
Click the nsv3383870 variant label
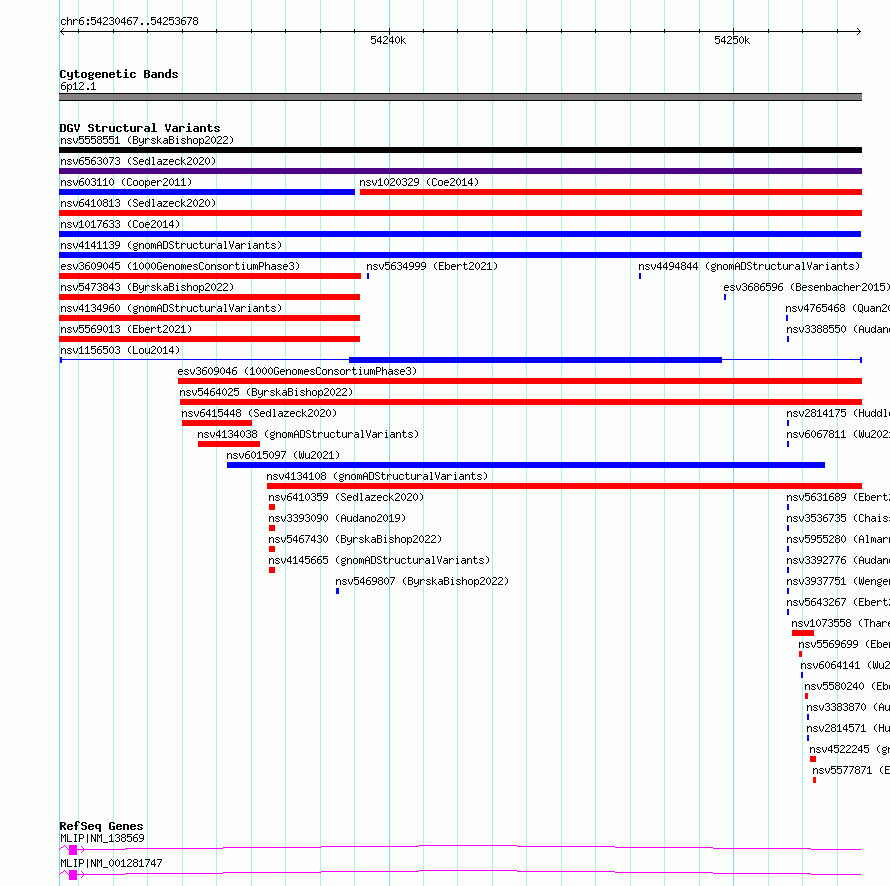[848, 707]
